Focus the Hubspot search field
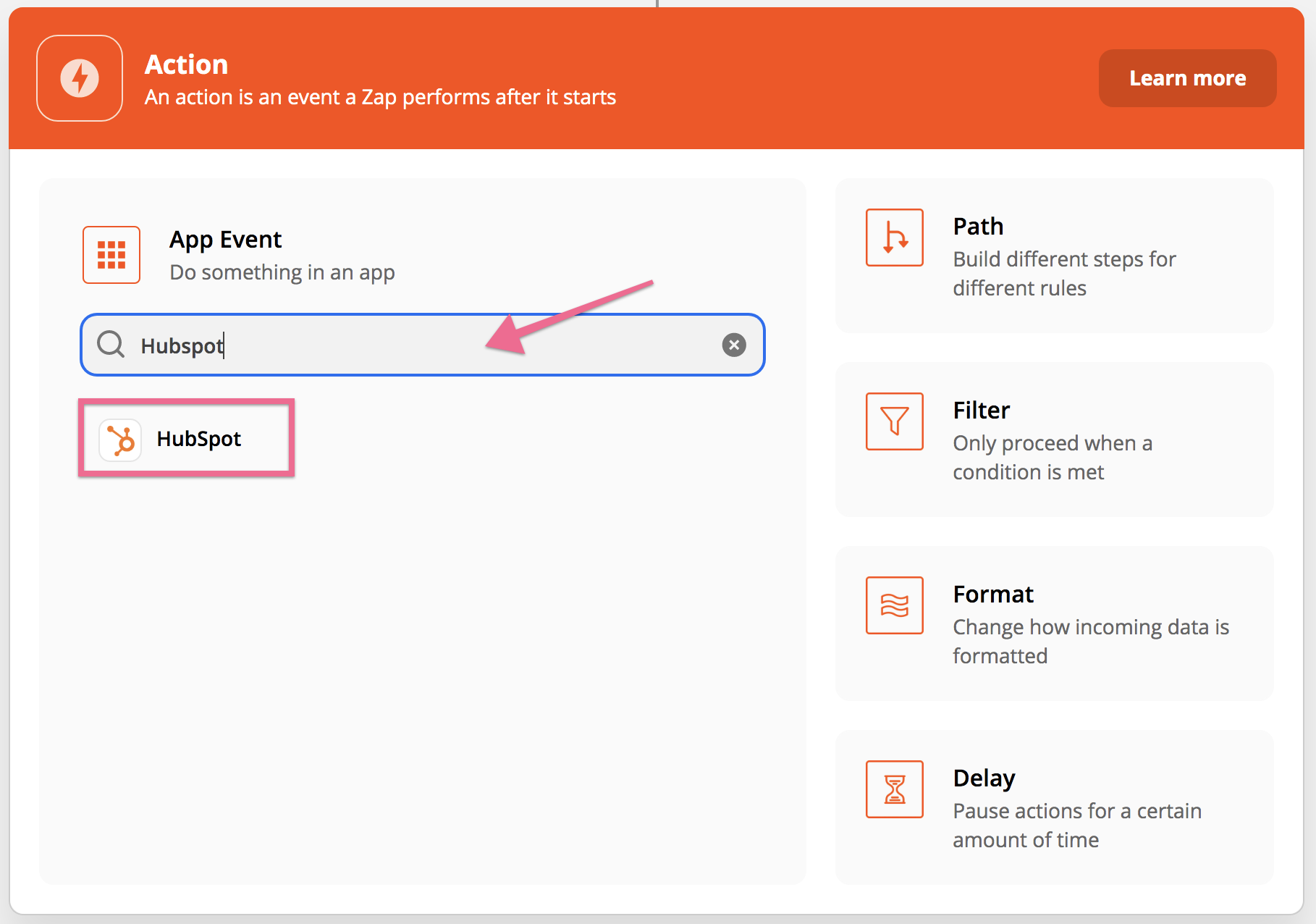 pos(423,345)
